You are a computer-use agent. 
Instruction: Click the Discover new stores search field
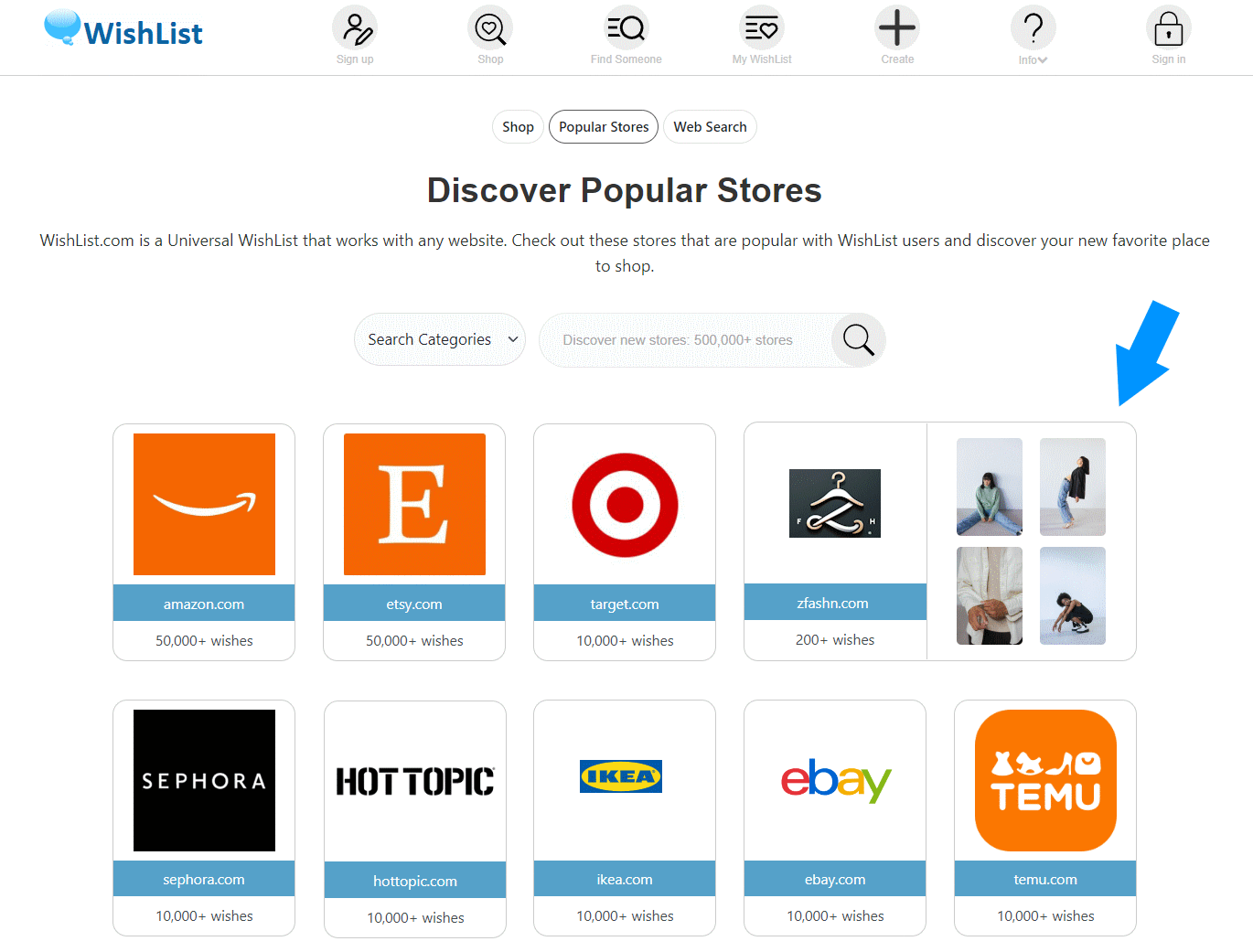click(x=686, y=340)
